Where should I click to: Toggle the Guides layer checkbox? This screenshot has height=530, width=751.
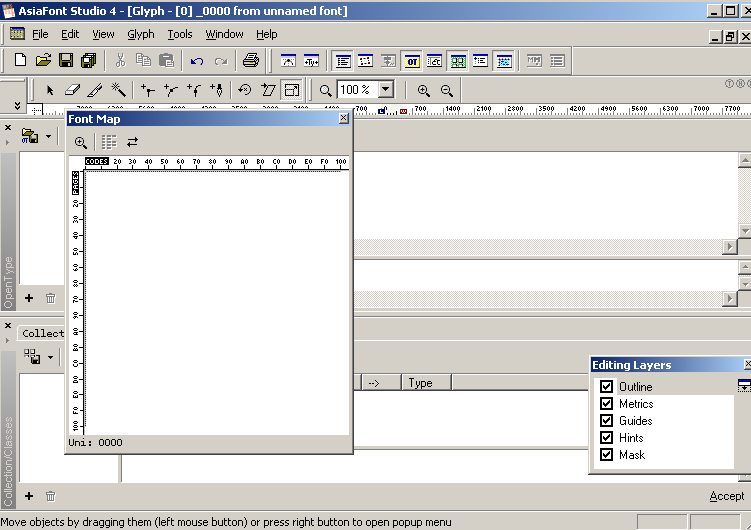[606, 420]
